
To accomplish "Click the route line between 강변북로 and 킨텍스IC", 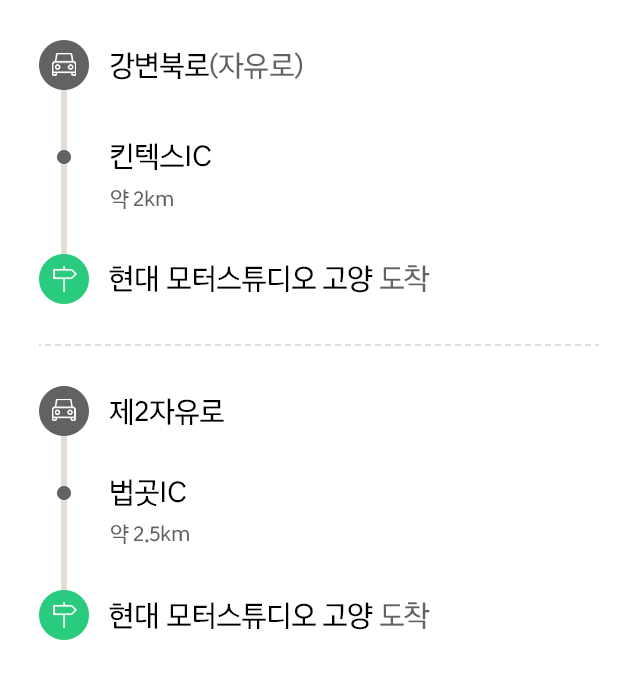I will tap(64, 120).
